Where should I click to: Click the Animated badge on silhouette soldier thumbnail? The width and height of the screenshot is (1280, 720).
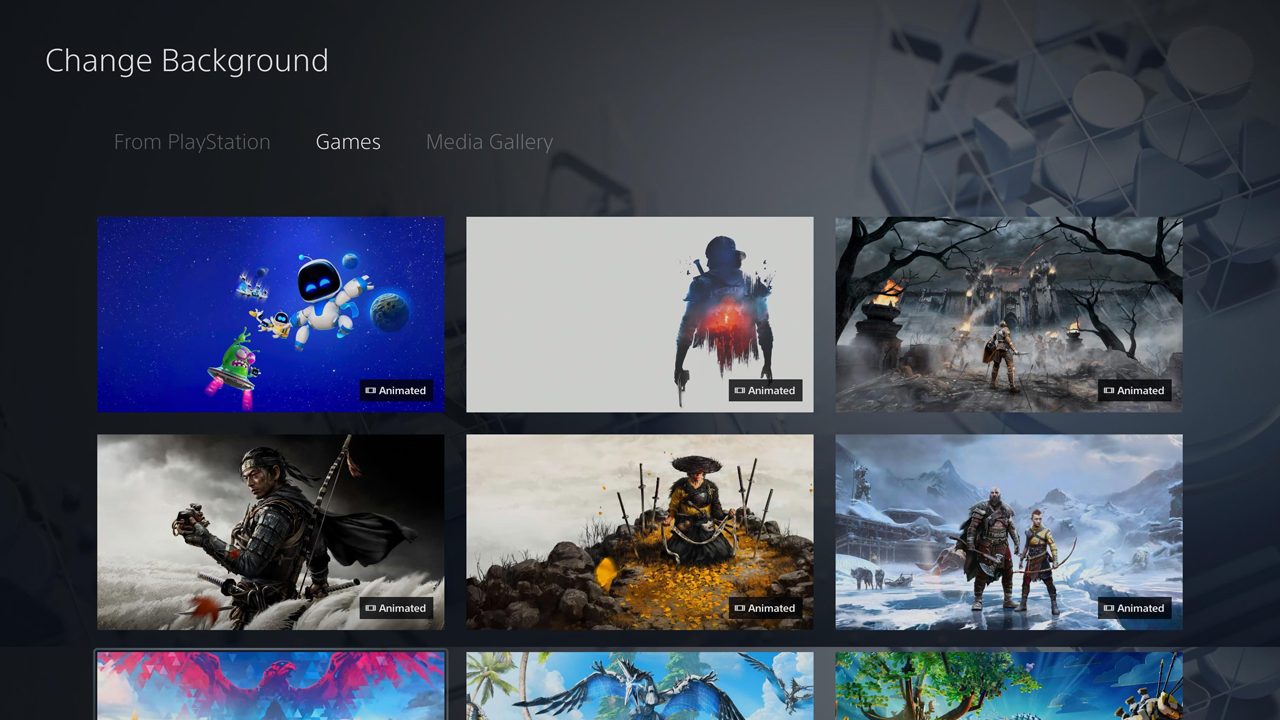click(765, 390)
